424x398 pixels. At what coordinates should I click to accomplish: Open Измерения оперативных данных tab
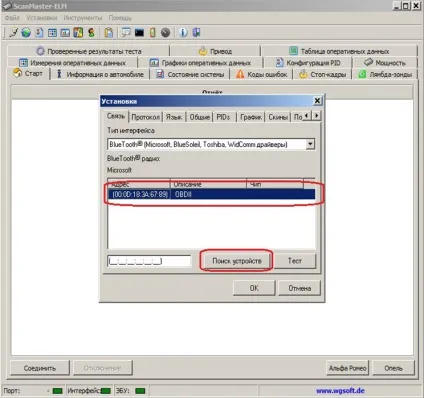(x=73, y=63)
